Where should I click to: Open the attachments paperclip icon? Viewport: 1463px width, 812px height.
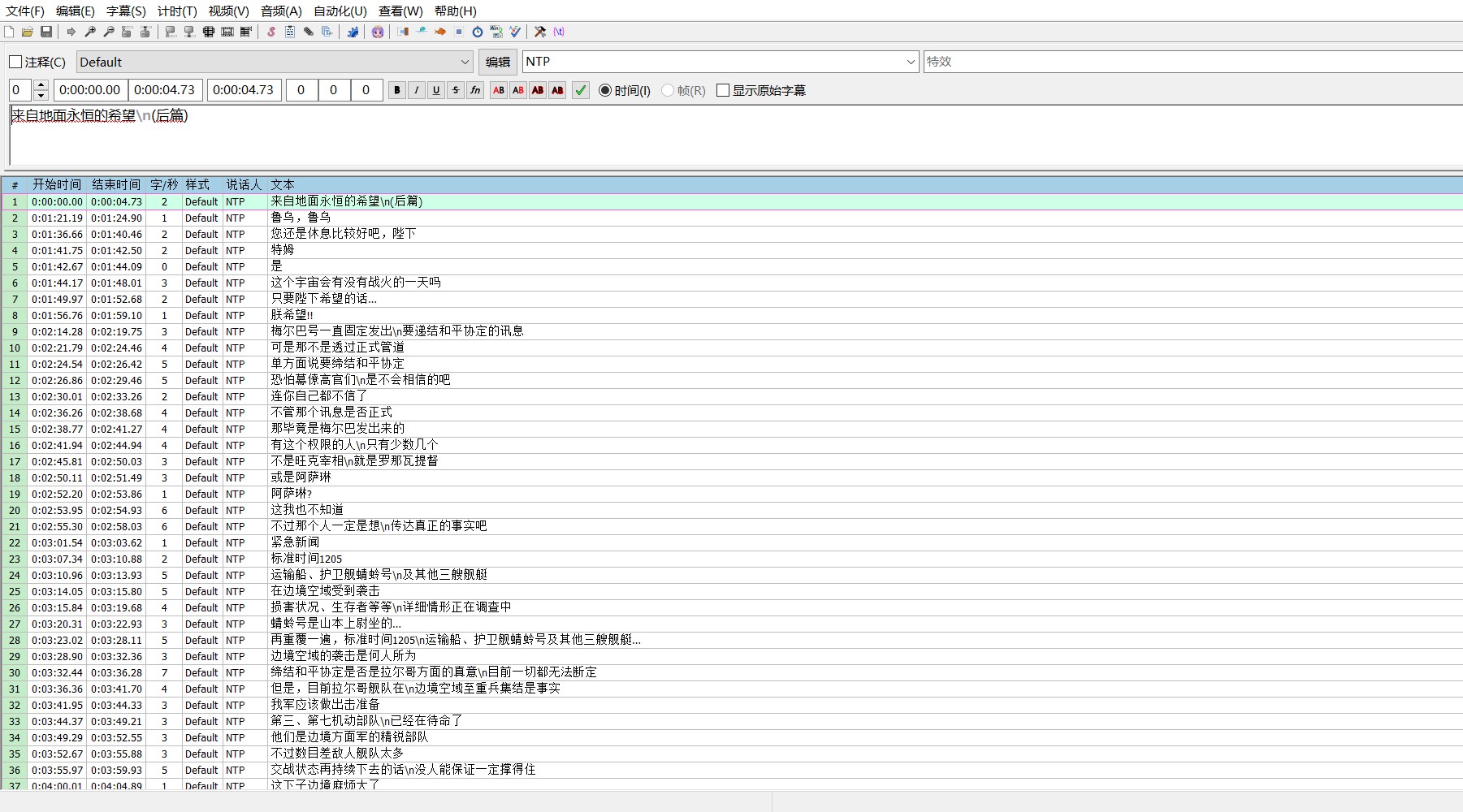click(309, 32)
